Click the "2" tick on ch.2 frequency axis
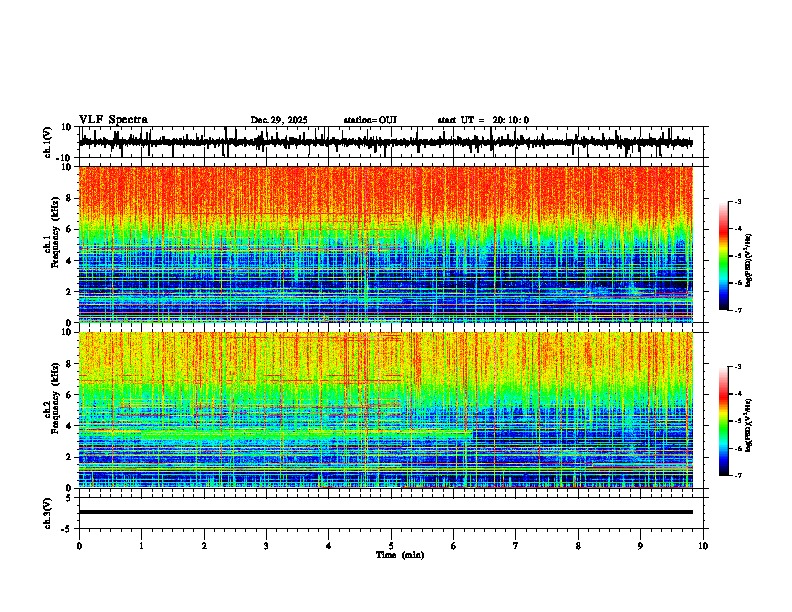 tap(70, 457)
